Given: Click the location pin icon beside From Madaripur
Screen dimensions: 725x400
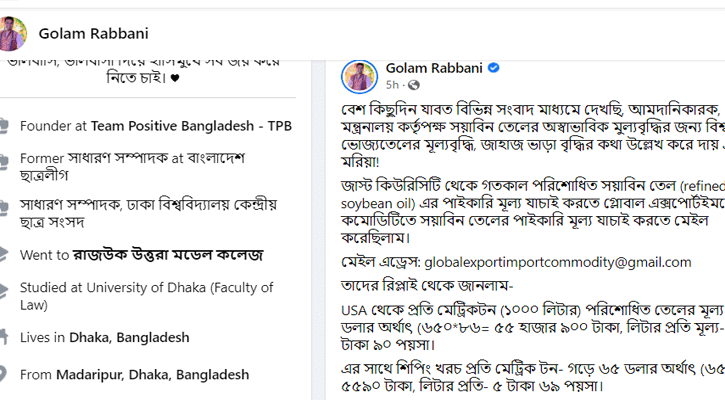Looking at the screenshot, I should (x=5, y=375).
